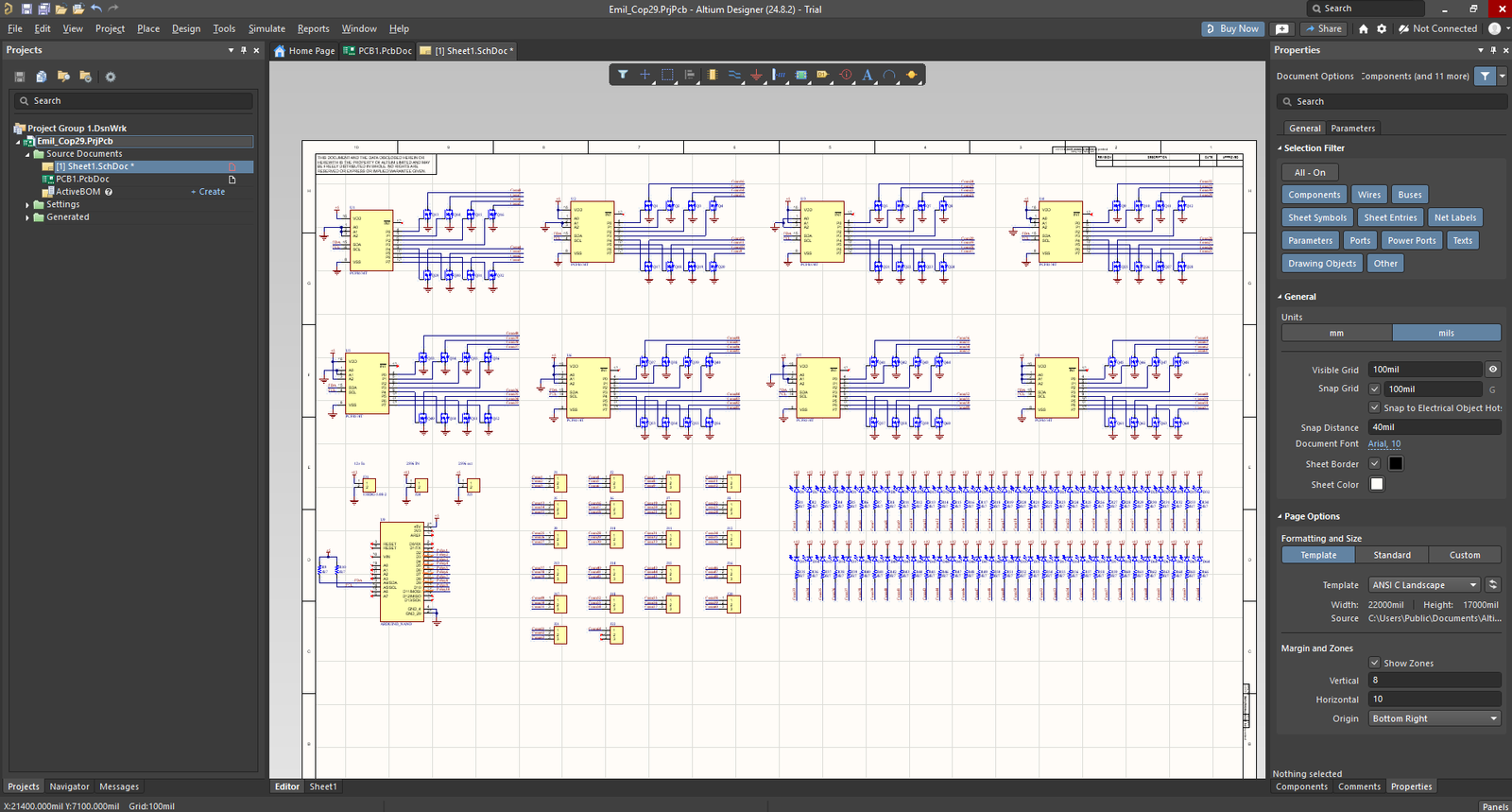Disable the Sheet Border checkbox
Image resolution: width=1512 pixels, height=812 pixels.
[x=1375, y=463]
